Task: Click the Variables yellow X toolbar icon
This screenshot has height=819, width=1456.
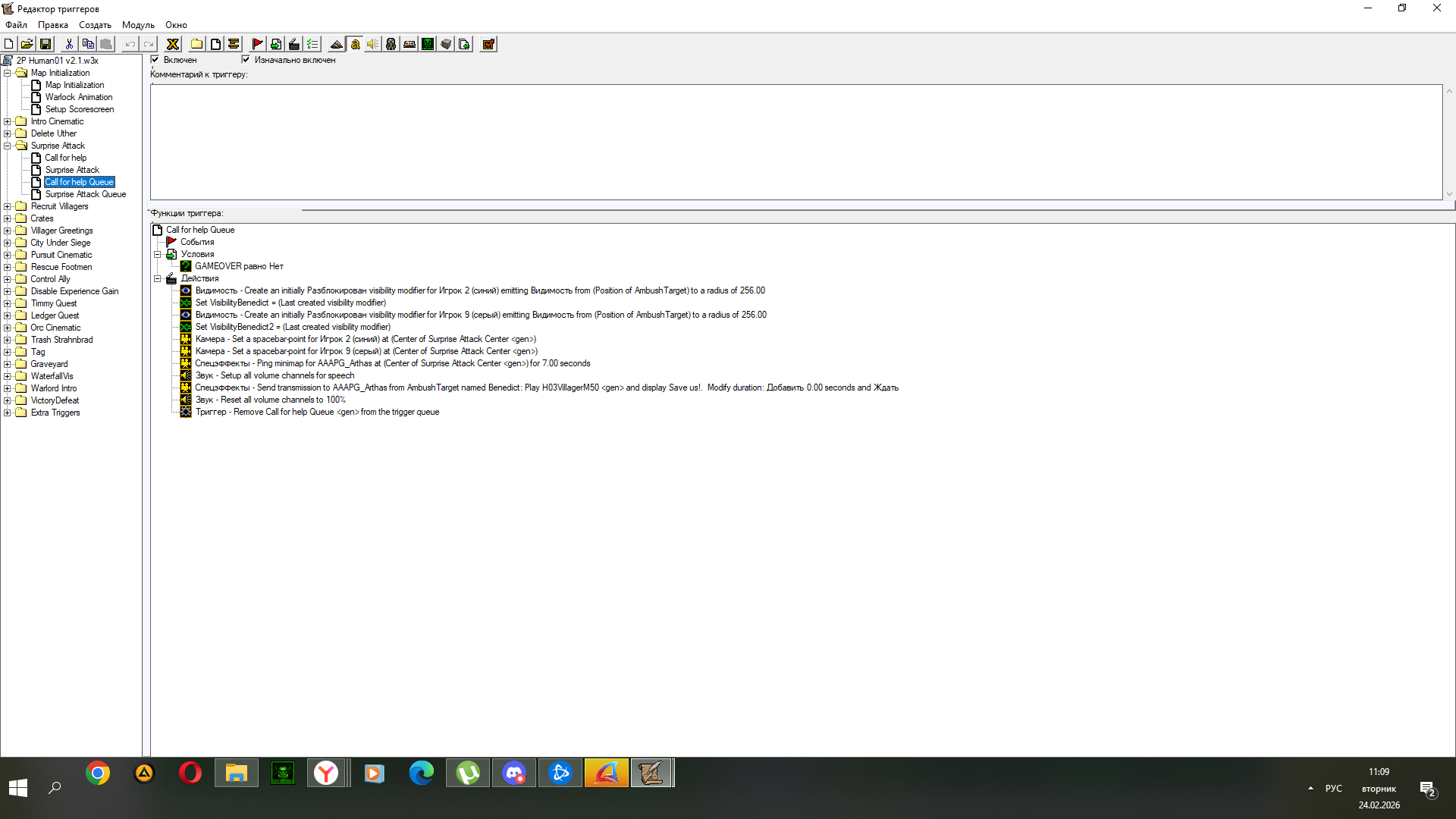Action: pos(173,44)
